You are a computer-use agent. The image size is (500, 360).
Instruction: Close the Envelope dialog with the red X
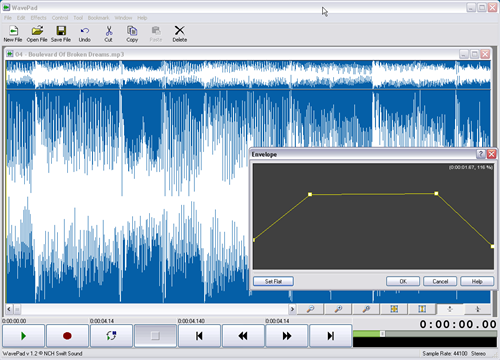point(491,154)
